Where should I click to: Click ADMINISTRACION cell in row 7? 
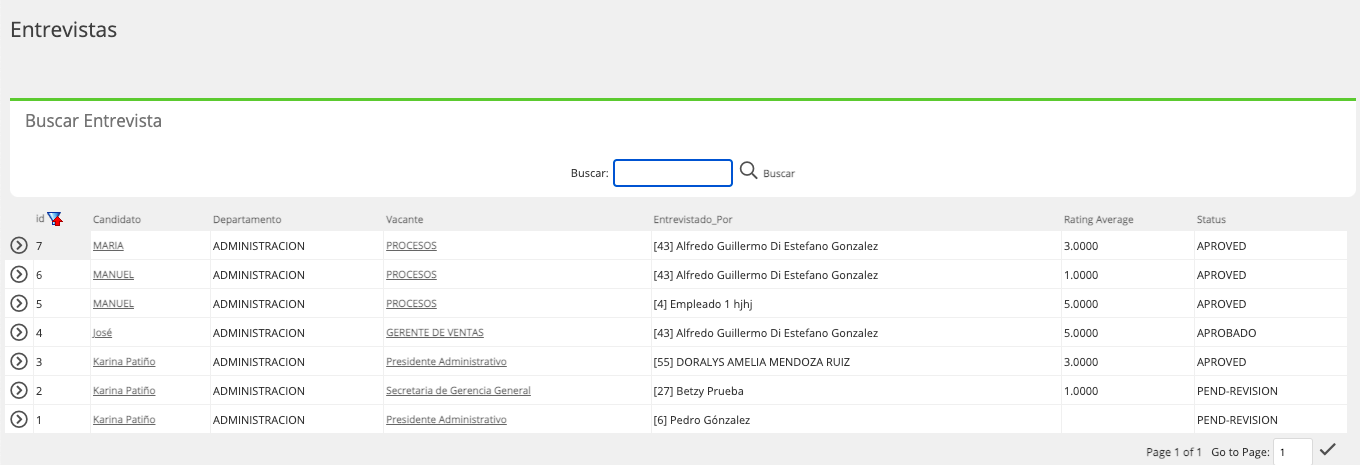(x=258, y=246)
